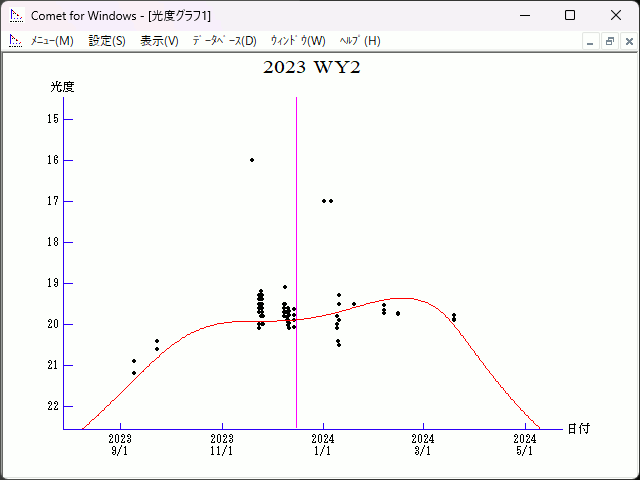640x480 pixels.
Task: Click the Comet for Windows title bar icon
Action: pyautogui.click(x=16, y=15)
